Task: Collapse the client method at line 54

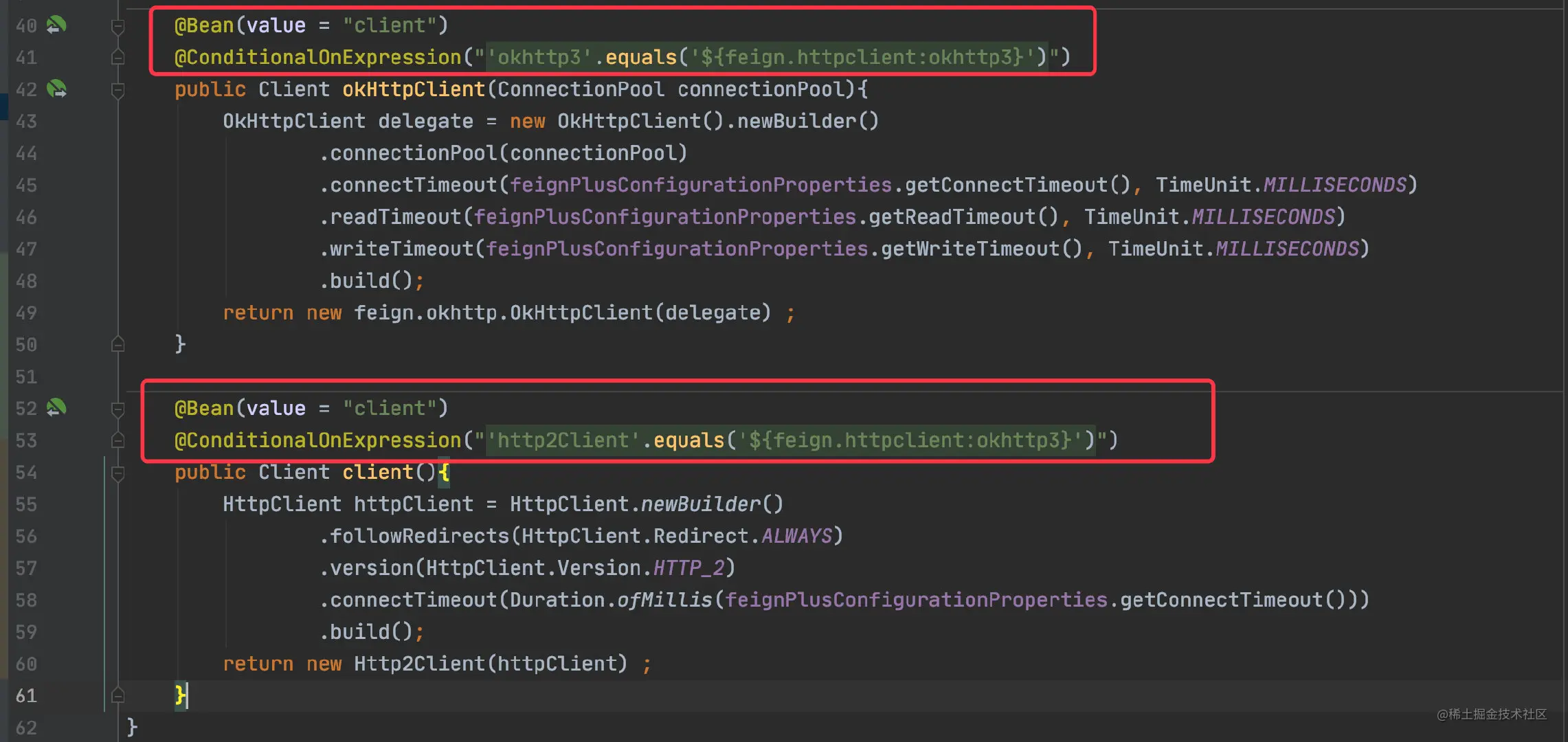Action: coord(117,473)
